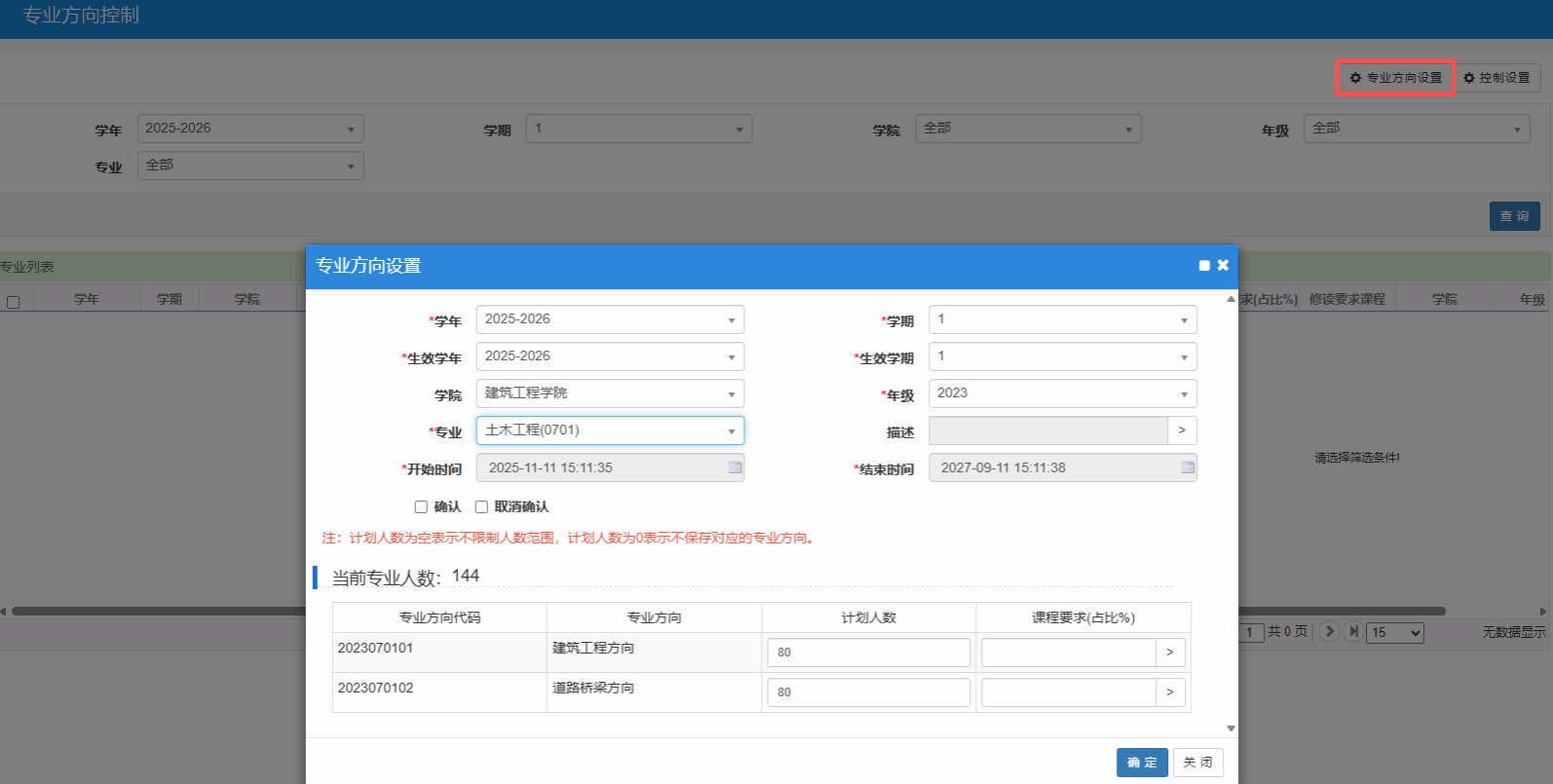Open the 专业方向设置 toolbar button
Screen dimensions: 1553x784
(1395, 78)
